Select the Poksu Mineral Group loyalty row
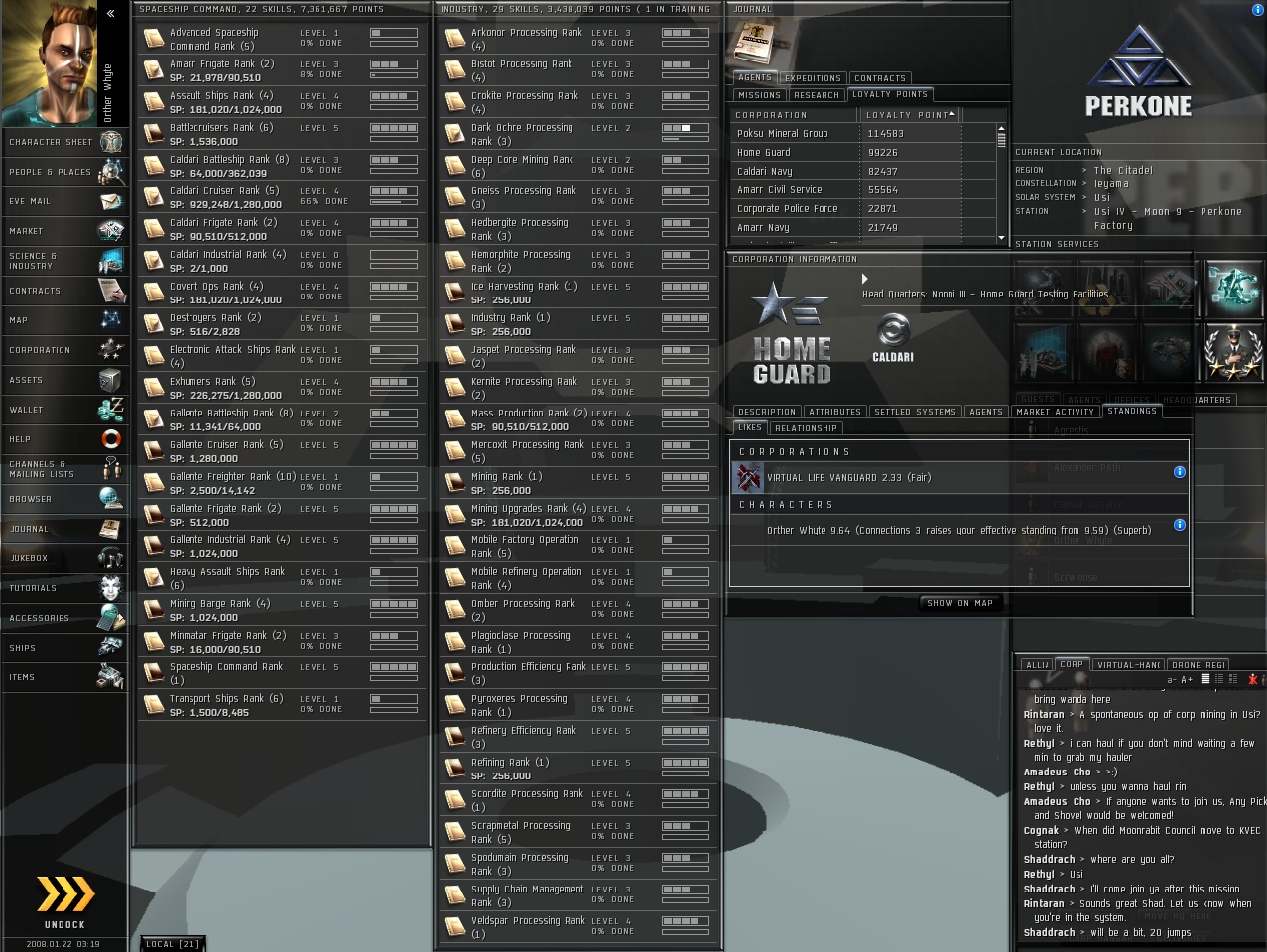 (x=862, y=134)
